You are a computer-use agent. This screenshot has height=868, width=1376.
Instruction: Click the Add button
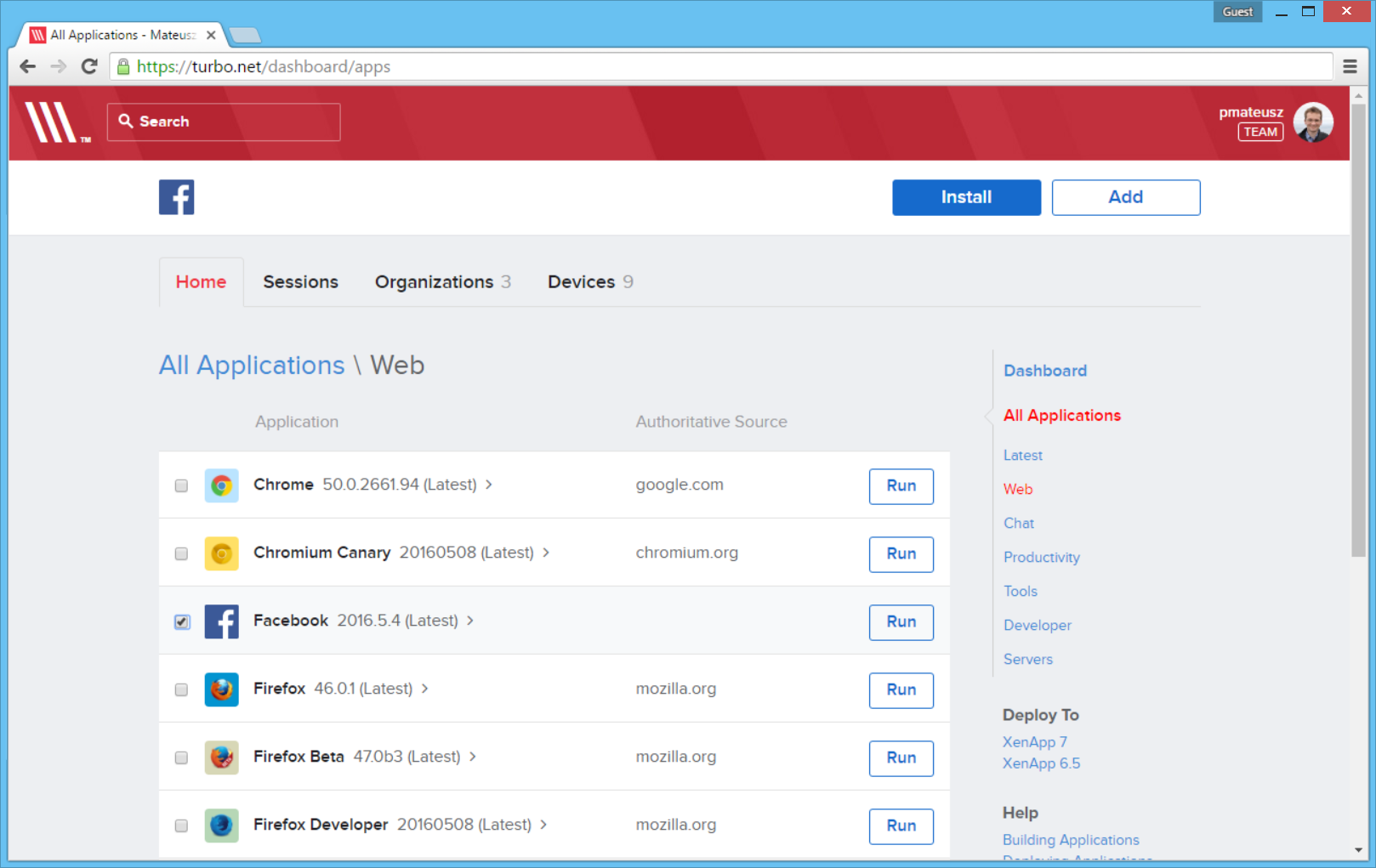point(1126,197)
